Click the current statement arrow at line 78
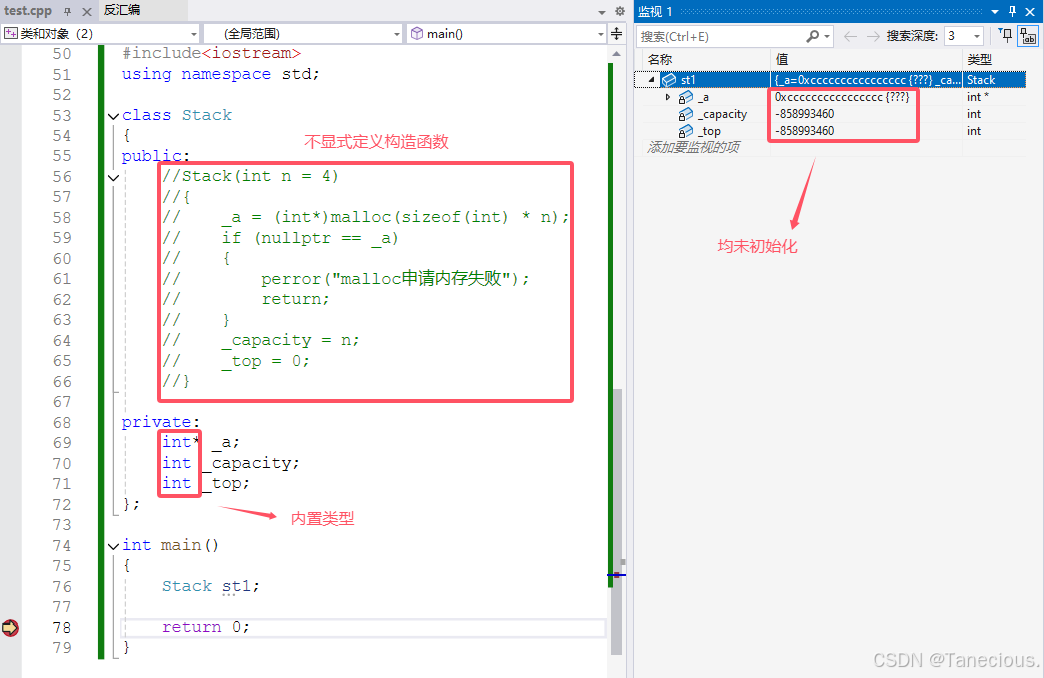 pyautogui.click(x=10, y=627)
